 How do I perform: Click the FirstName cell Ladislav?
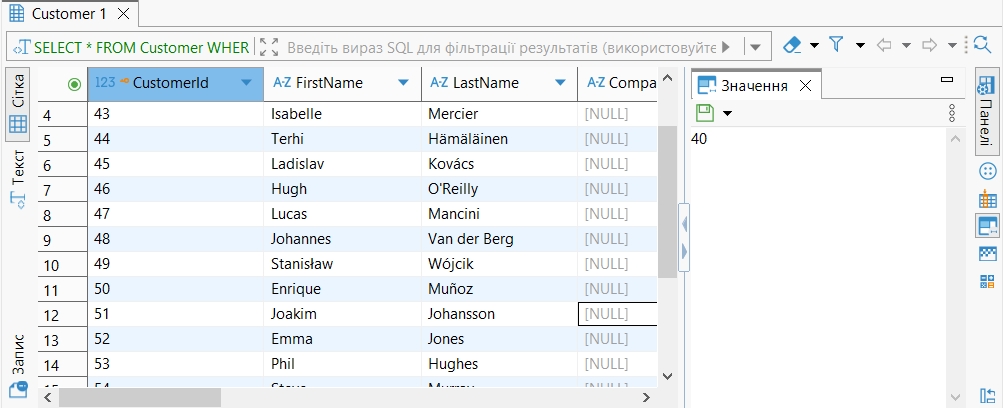pyautogui.click(x=342, y=164)
